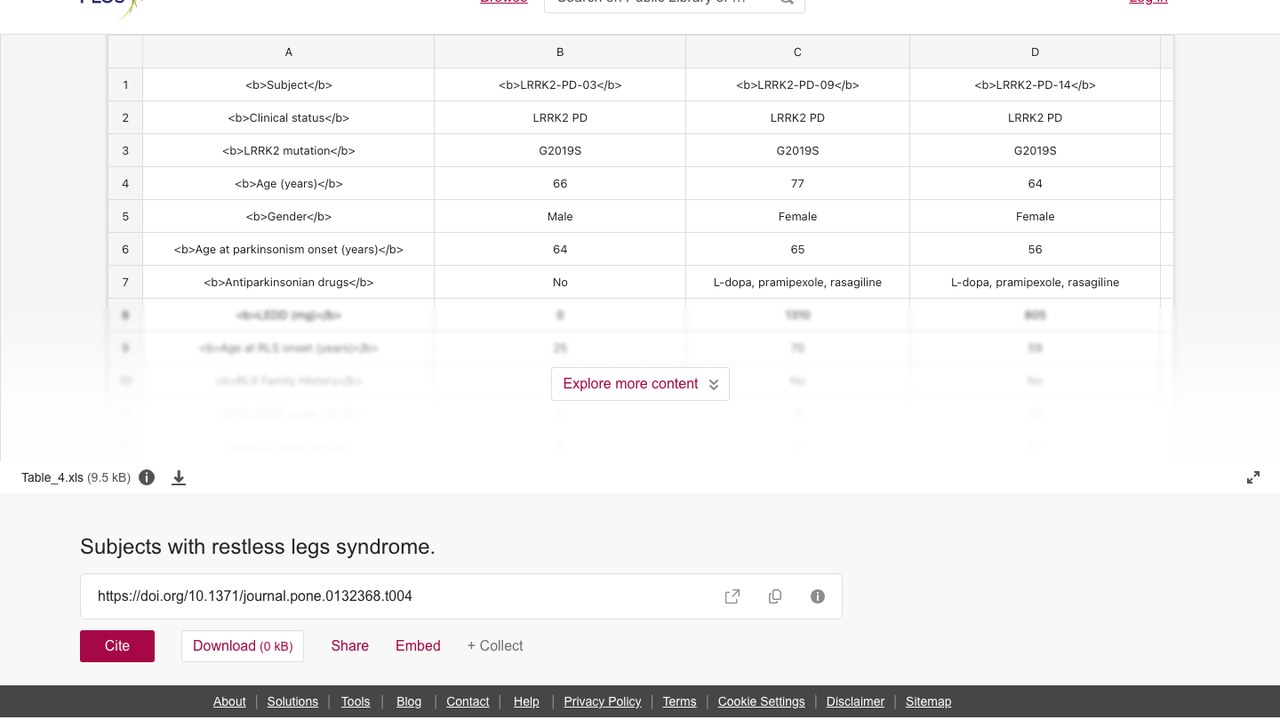The image size is (1280, 720).
Task: Click Download (0 kB) button
Action: (x=243, y=646)
